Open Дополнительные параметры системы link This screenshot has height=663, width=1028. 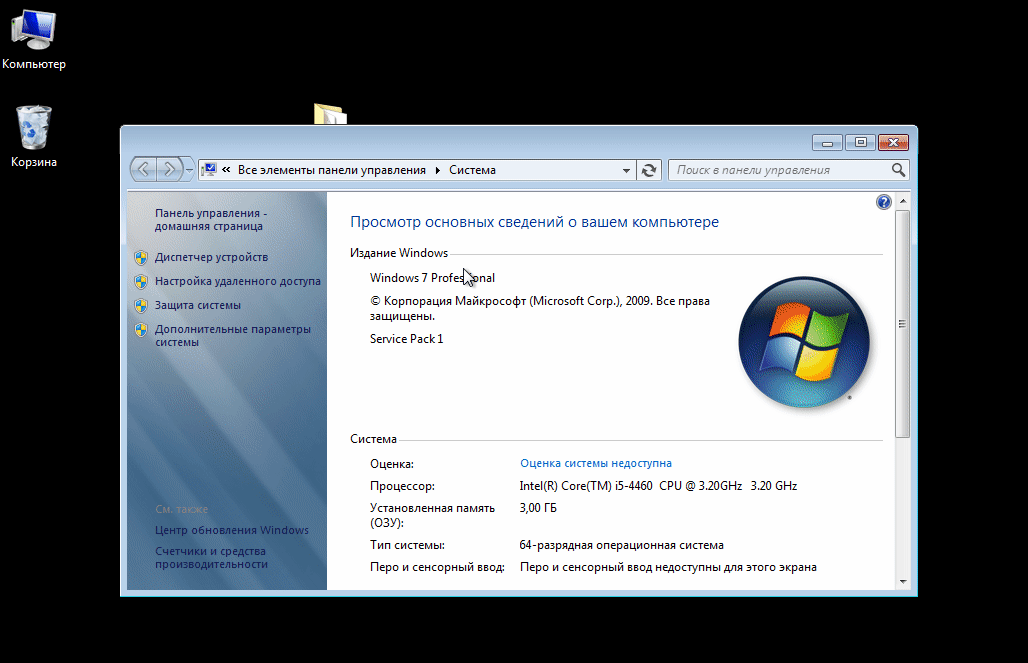click(233, 336)
